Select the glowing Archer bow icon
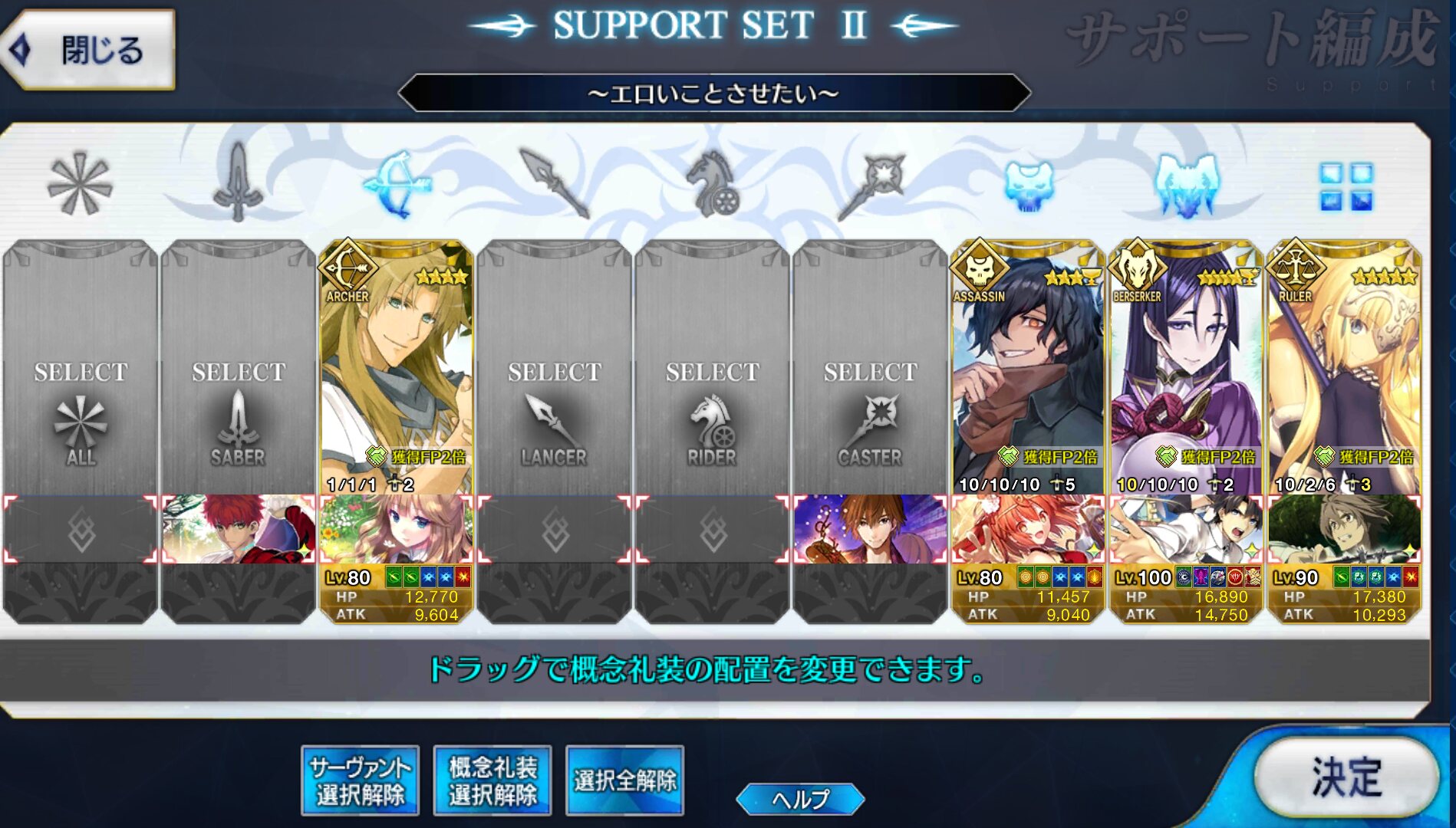The width and height of the screenshot is (1456, 828). [x=397, y=184]
